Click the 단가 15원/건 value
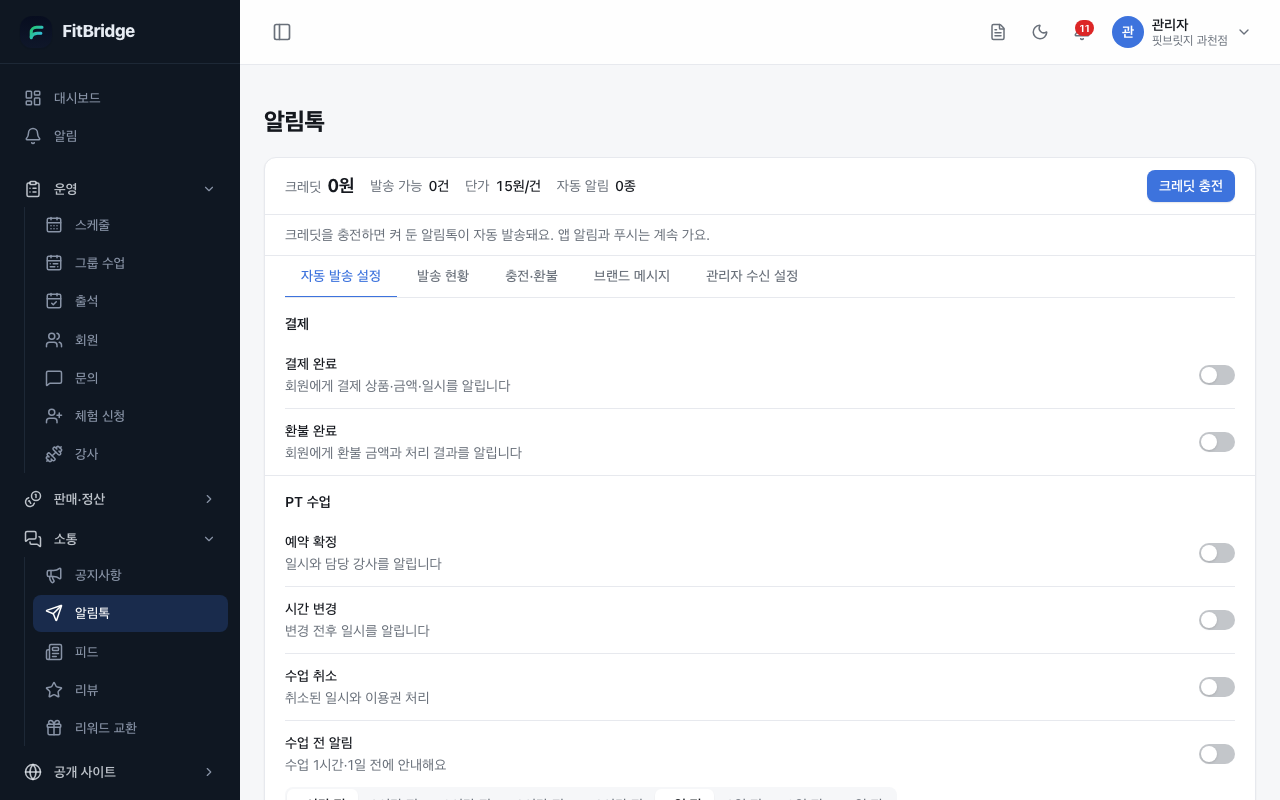The width and height of the screenshot is (1280, 800). 518,186
